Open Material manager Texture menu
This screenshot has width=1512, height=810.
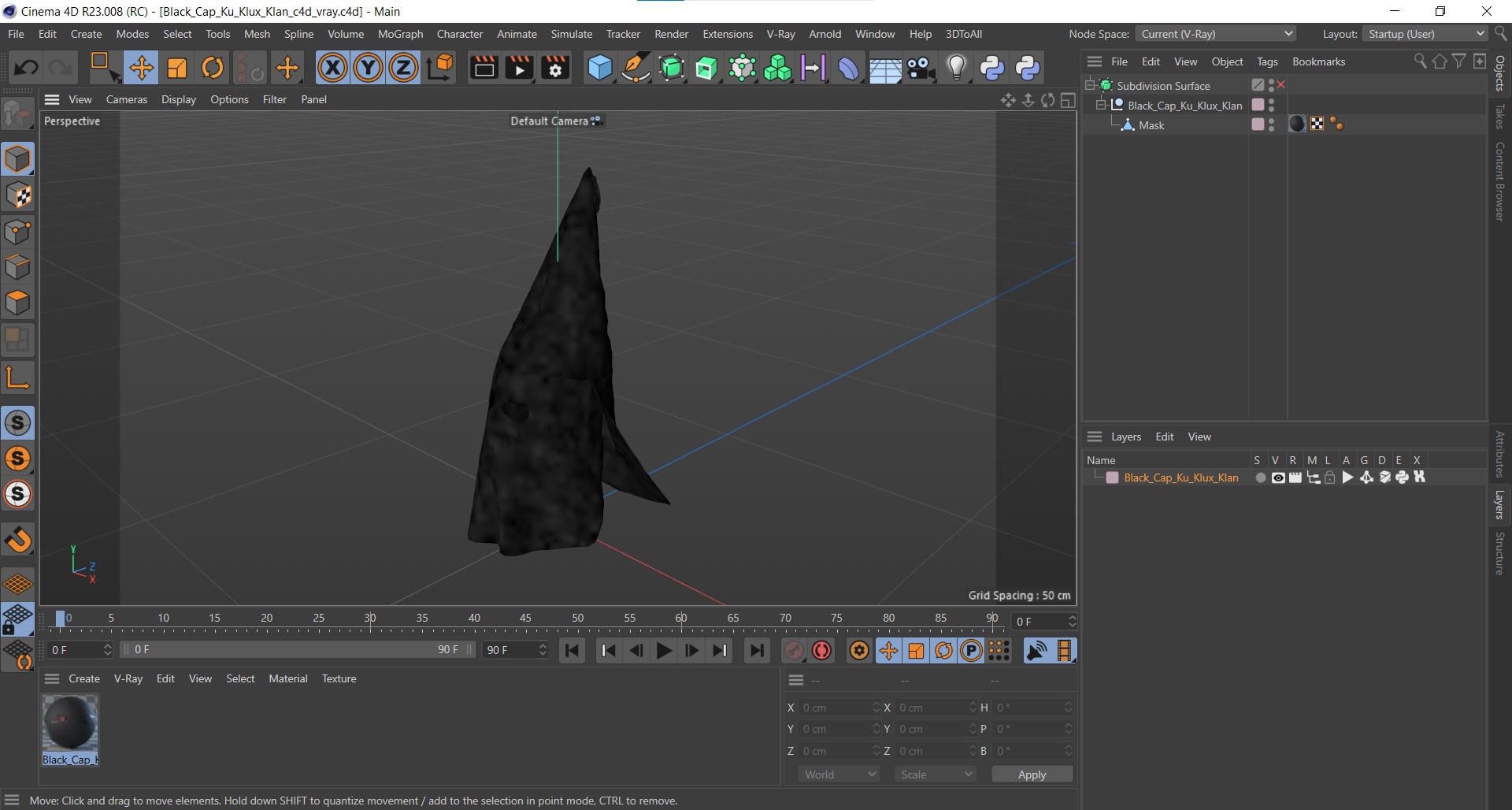[339, 678]
